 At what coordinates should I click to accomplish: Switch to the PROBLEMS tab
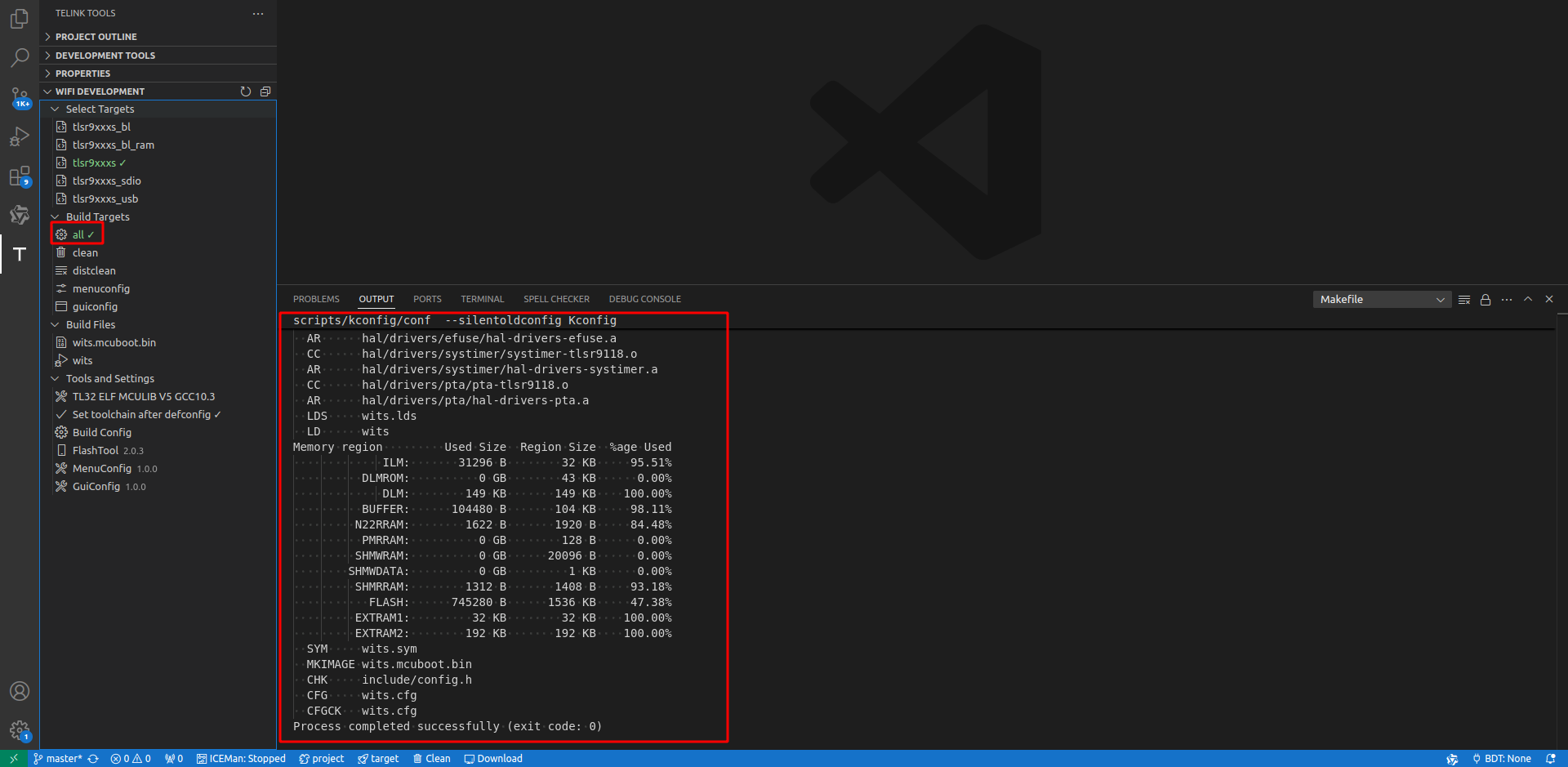pyautogui.click(x=316, y=300)
